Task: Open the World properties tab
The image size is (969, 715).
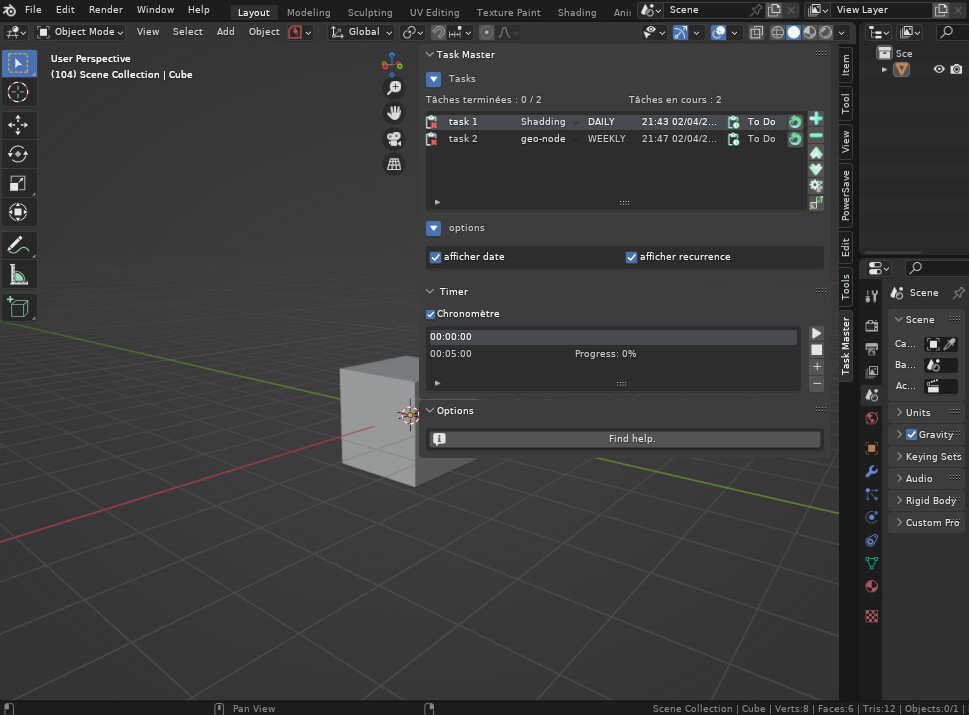Action: coord(870,418)
